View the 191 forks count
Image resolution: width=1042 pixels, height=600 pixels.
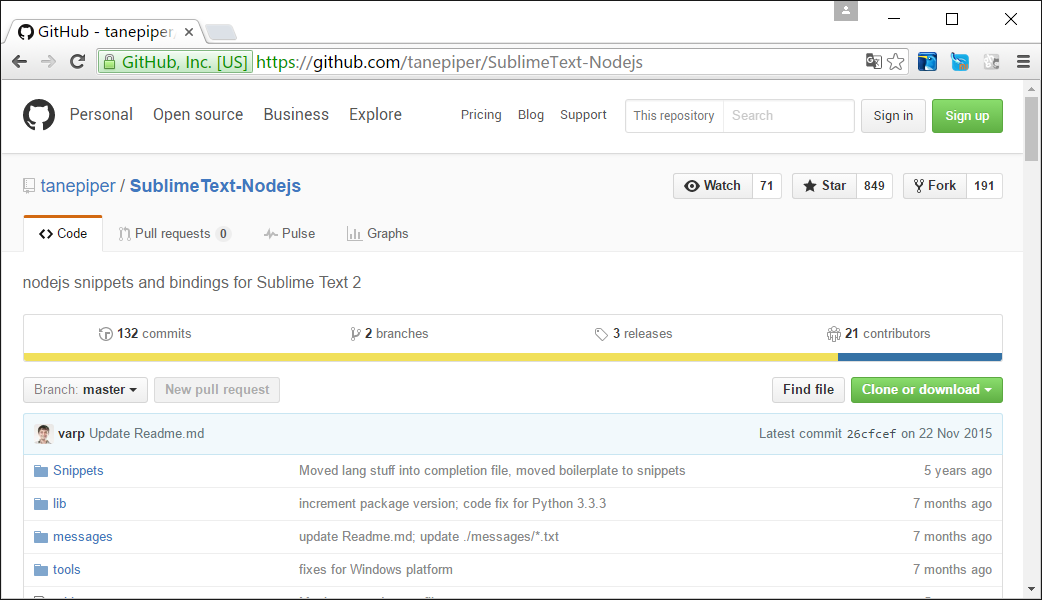click(984, 186)
